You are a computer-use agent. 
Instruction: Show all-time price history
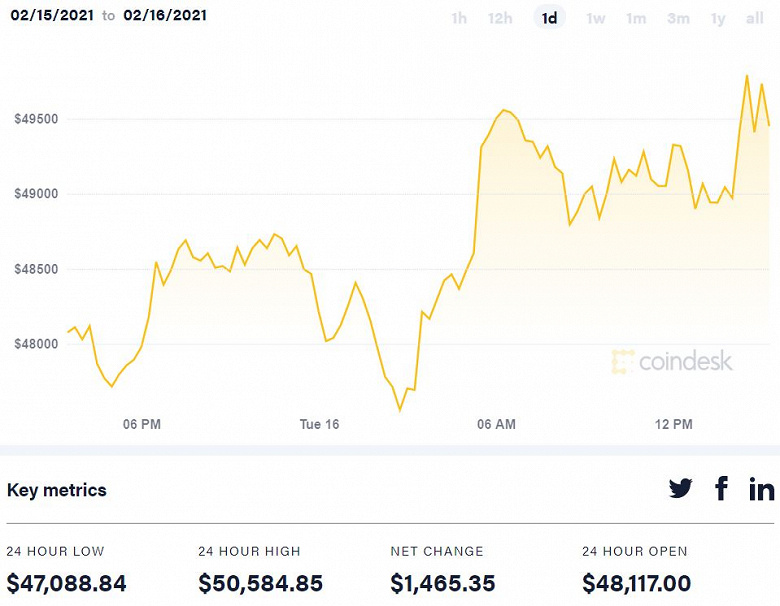(755, 18)
